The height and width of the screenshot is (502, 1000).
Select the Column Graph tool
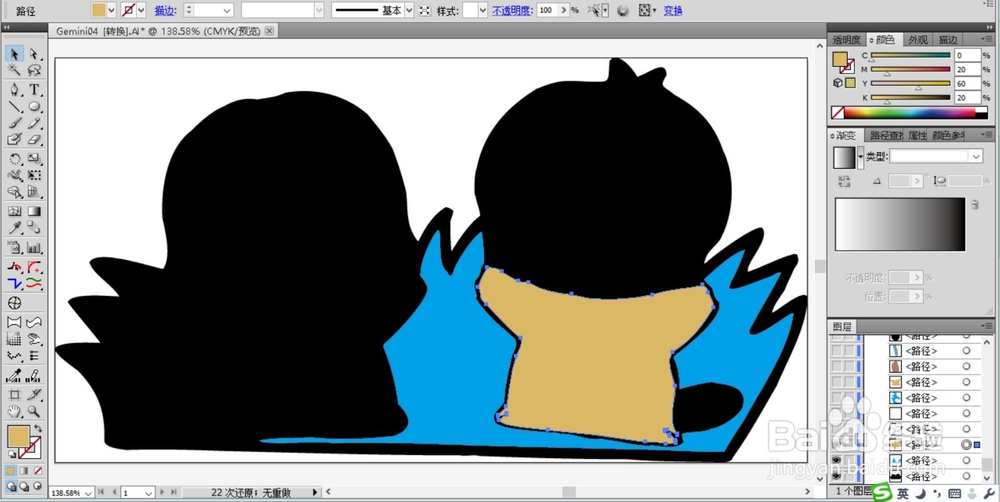click(34, 247)
